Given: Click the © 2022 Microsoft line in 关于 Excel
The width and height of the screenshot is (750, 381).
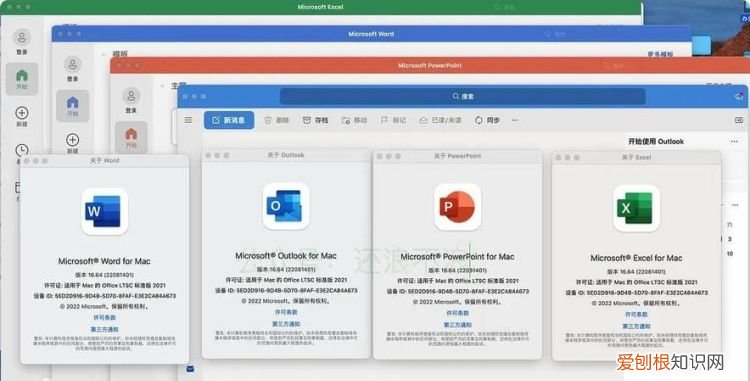Looking at the screenshot, I should point(636,303).
